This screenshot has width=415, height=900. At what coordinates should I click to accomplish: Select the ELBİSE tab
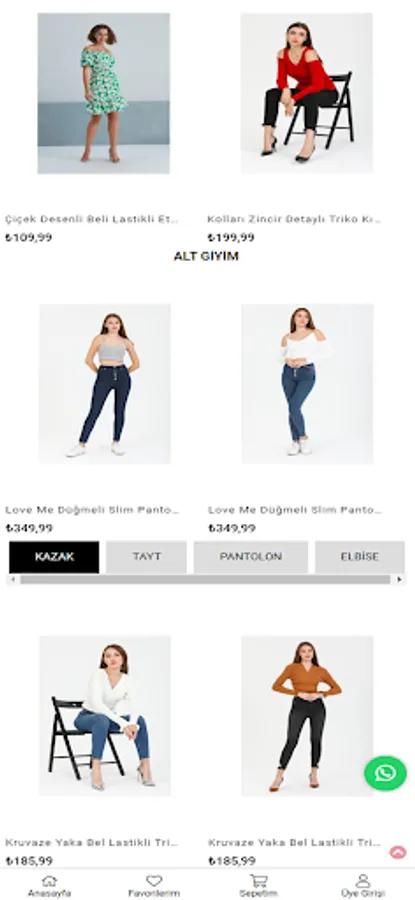[360, 557]
